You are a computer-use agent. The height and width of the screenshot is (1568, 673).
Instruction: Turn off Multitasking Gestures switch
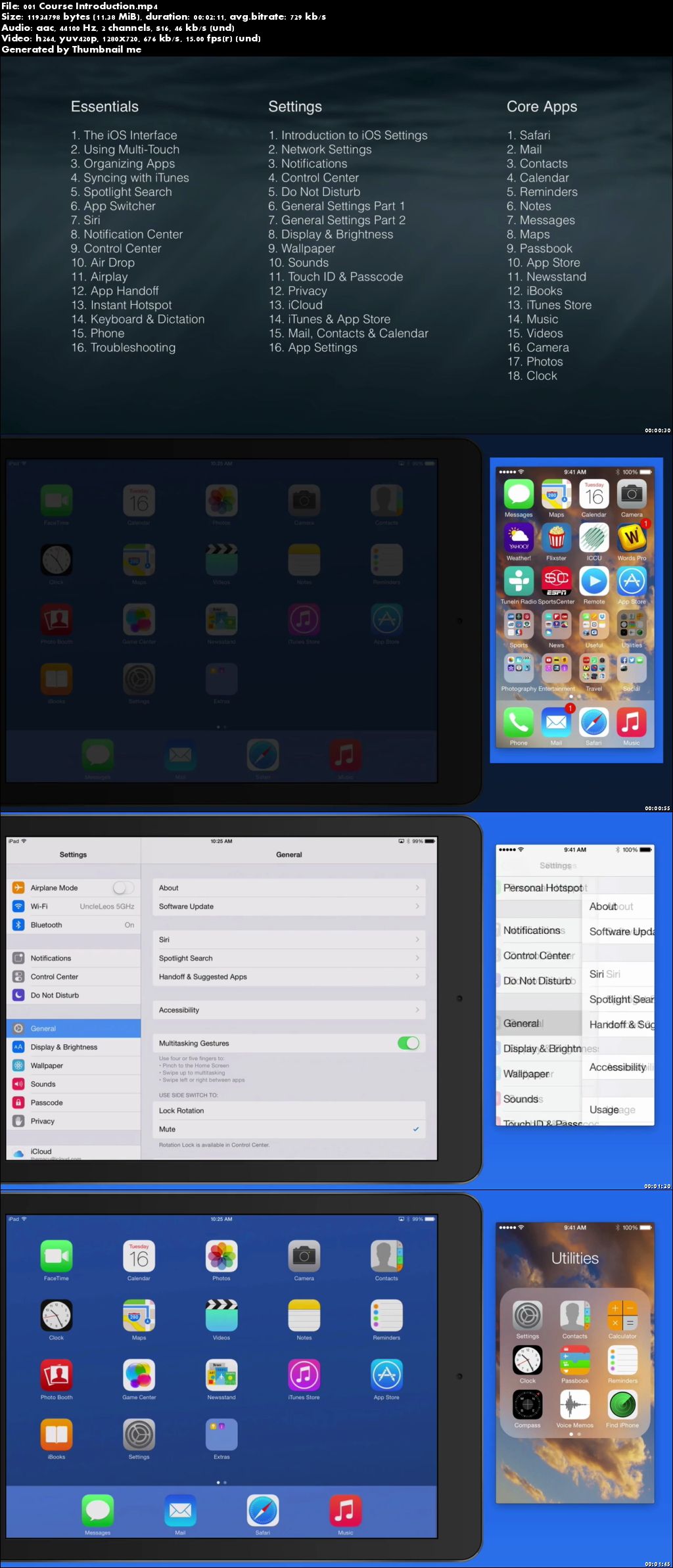(408, 1043)
